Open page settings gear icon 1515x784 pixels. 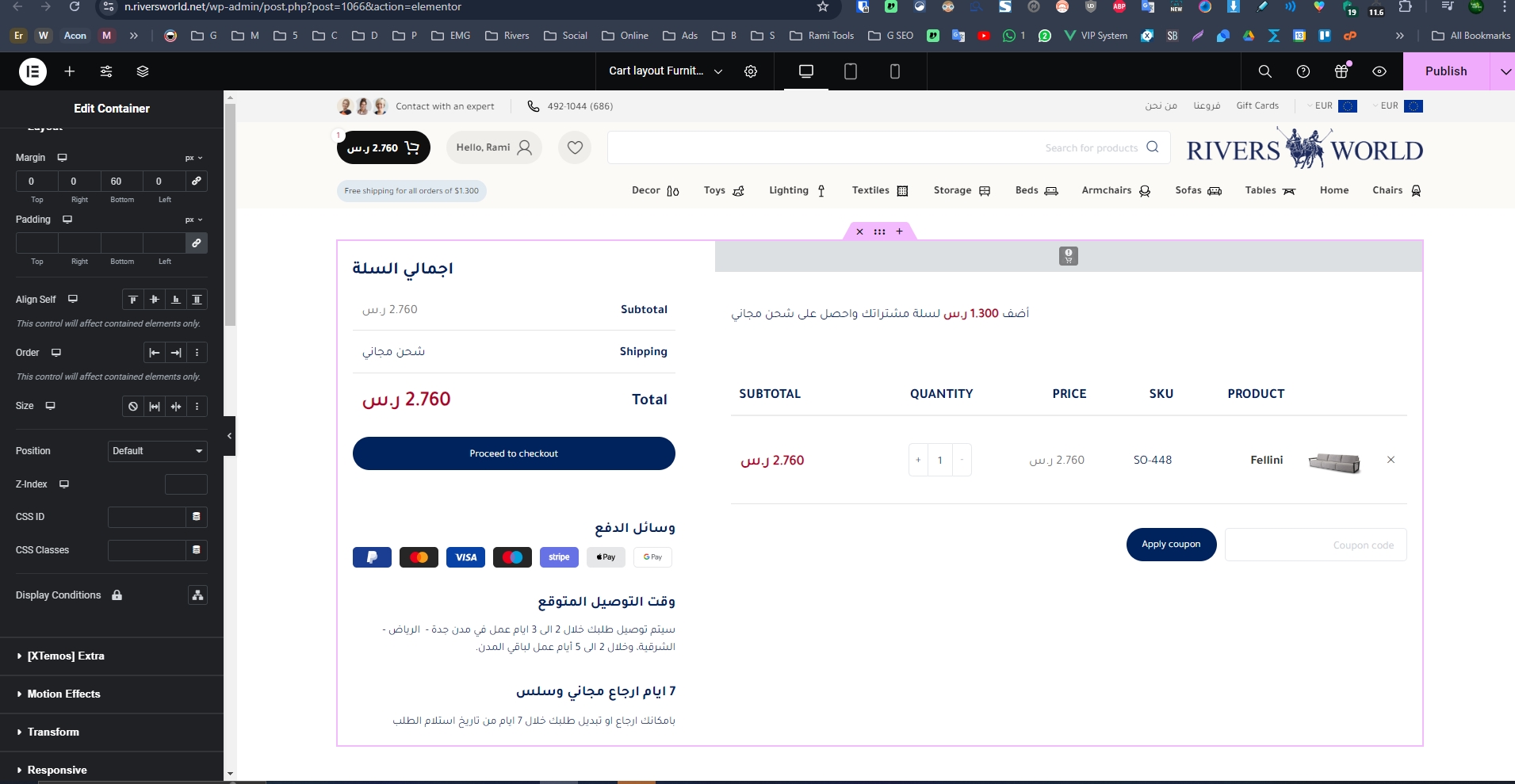click(751, 71)
